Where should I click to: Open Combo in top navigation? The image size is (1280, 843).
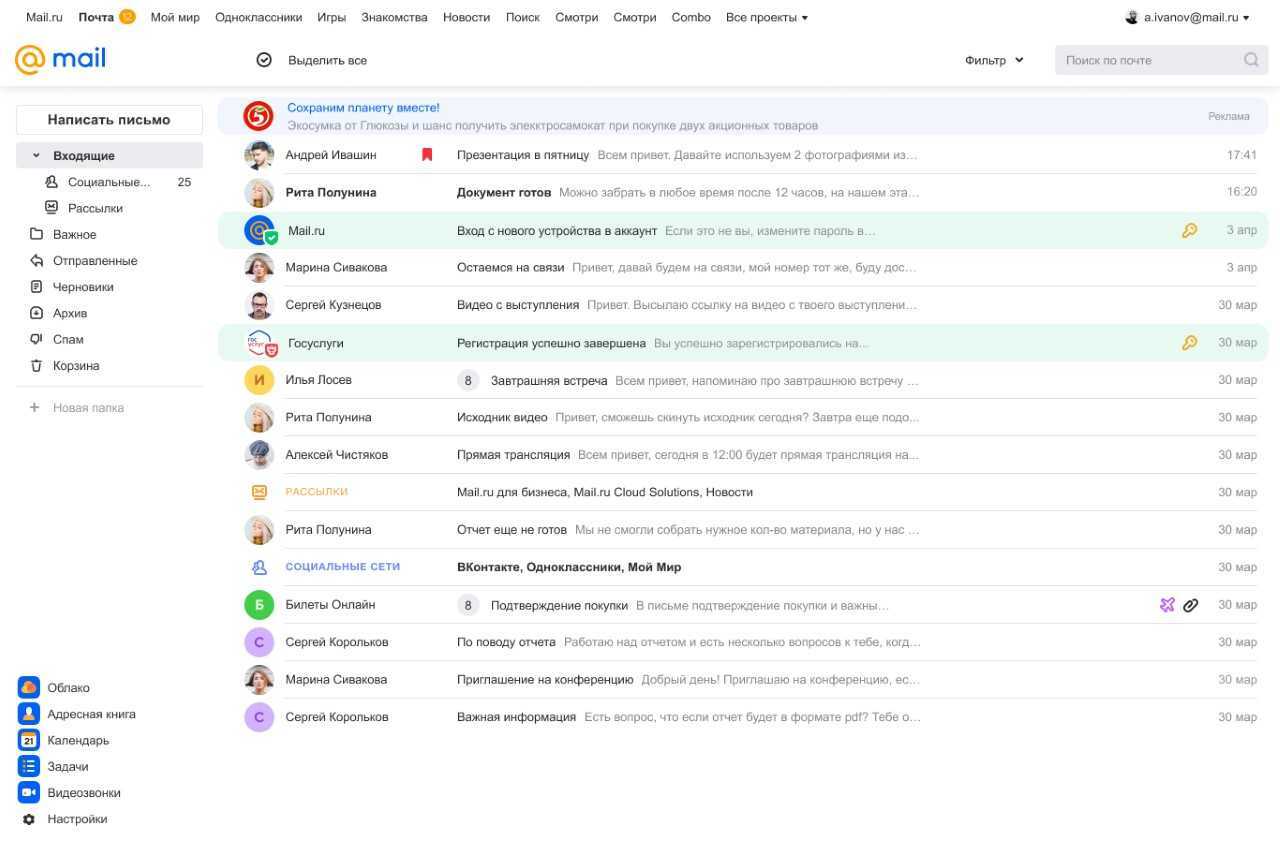[691, 17]
